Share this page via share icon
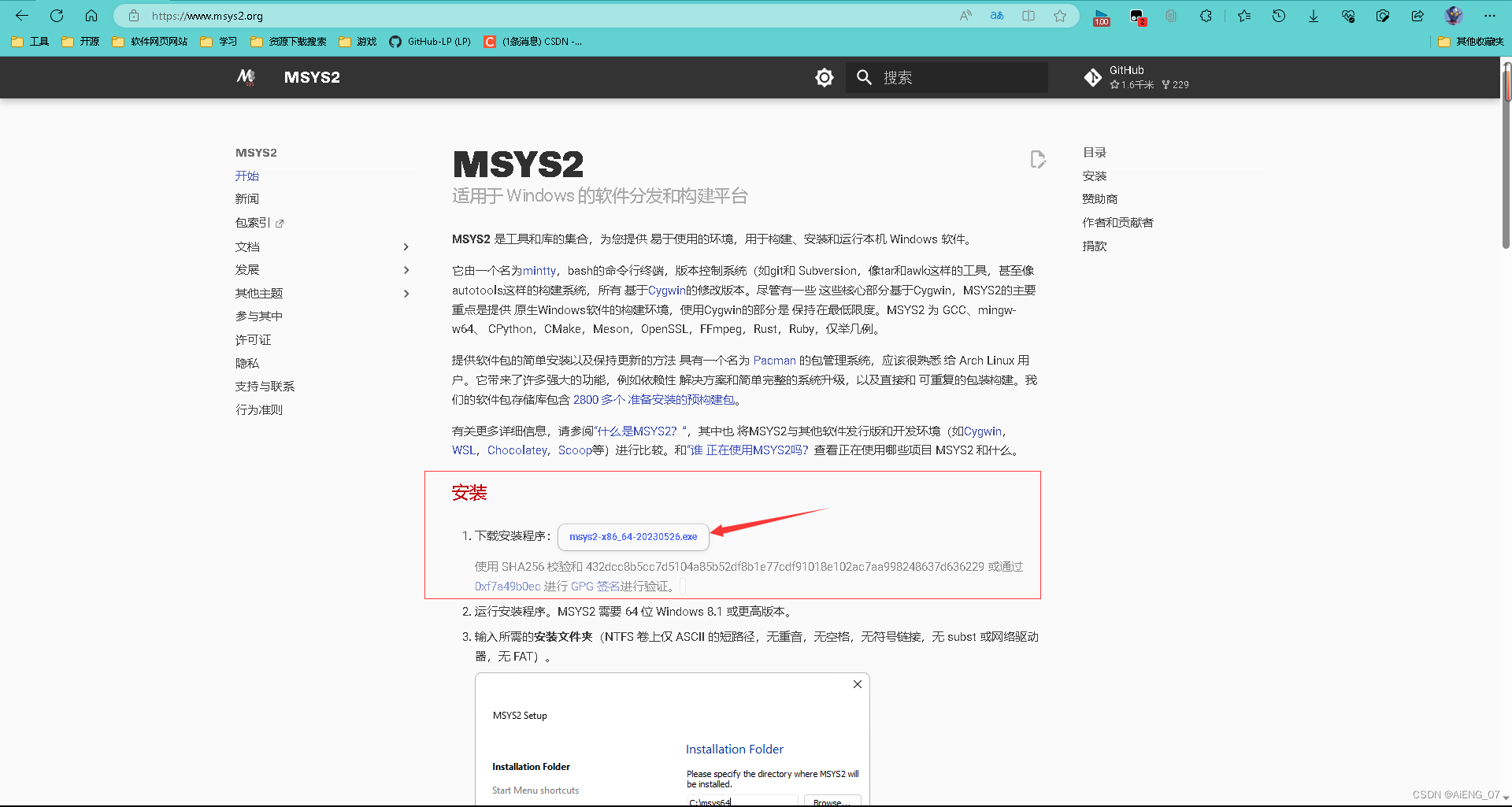 1417,16
